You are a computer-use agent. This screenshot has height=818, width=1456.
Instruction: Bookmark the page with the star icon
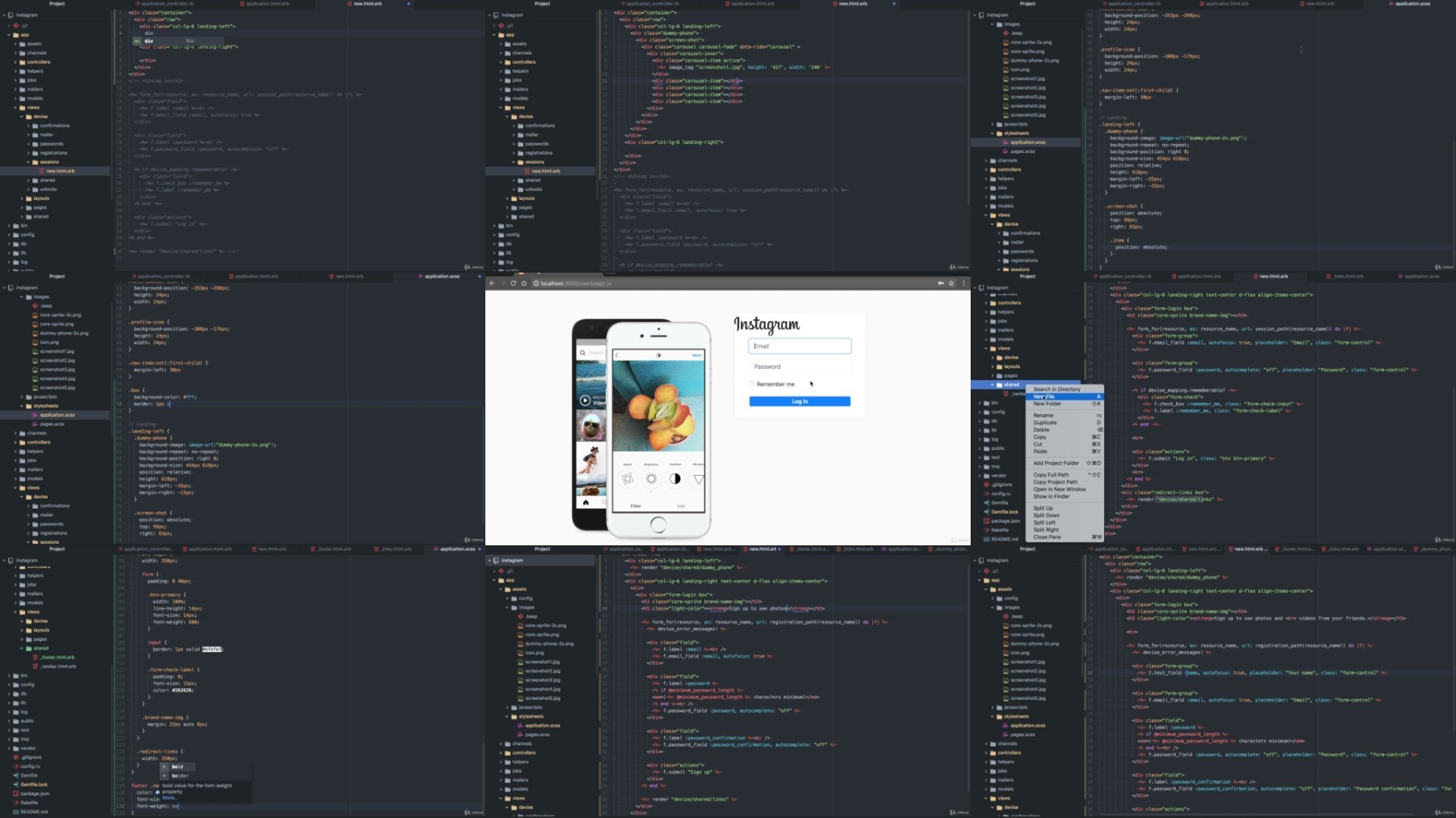(x=951, y=283)
